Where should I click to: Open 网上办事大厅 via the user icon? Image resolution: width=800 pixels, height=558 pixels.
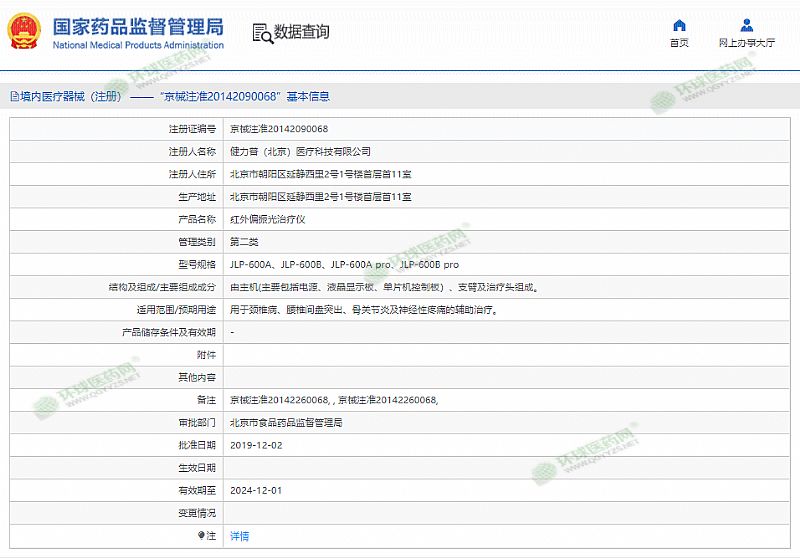[747, 25]
